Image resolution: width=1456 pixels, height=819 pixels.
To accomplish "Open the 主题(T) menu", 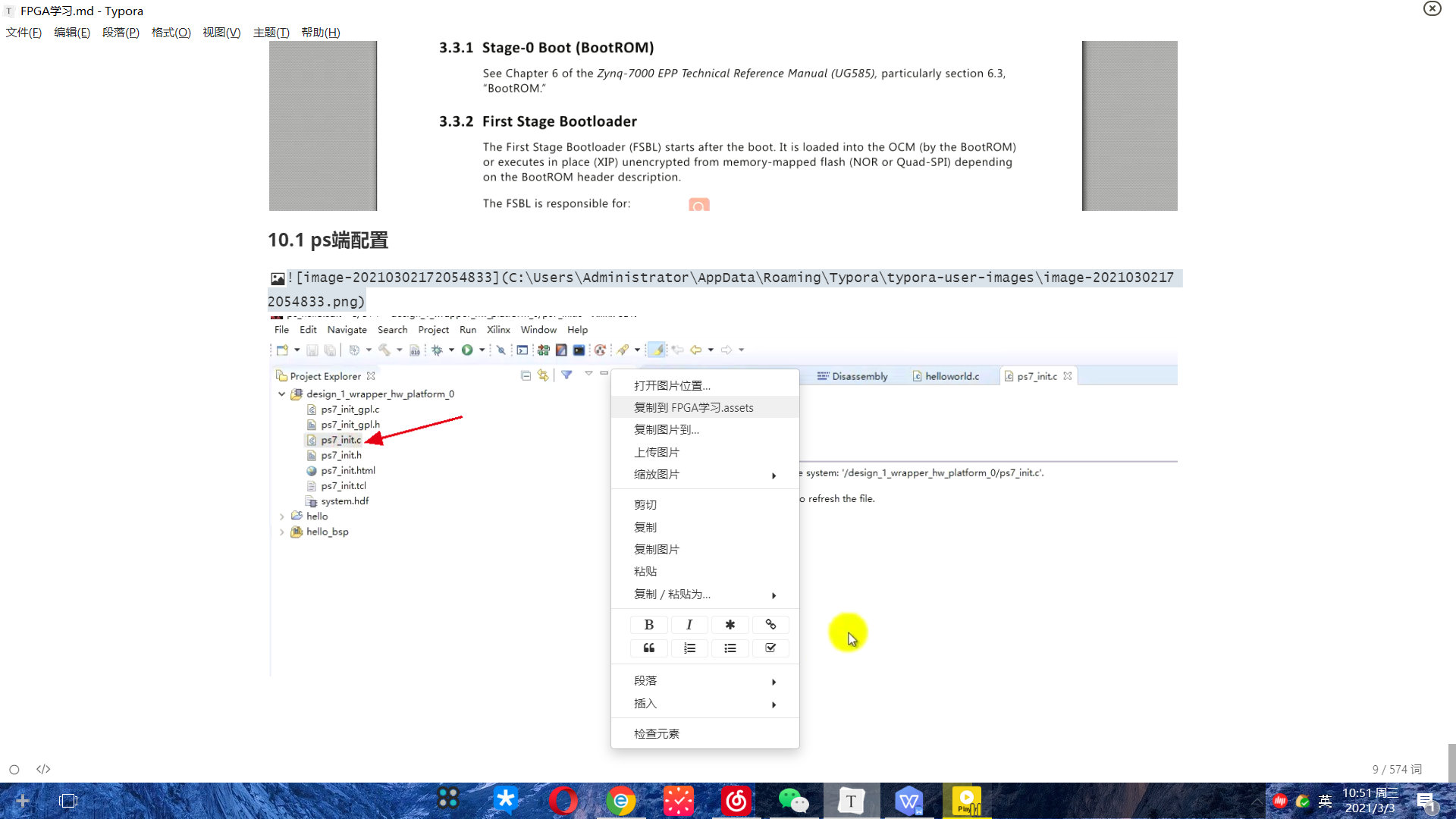I will tap(271, 33).
